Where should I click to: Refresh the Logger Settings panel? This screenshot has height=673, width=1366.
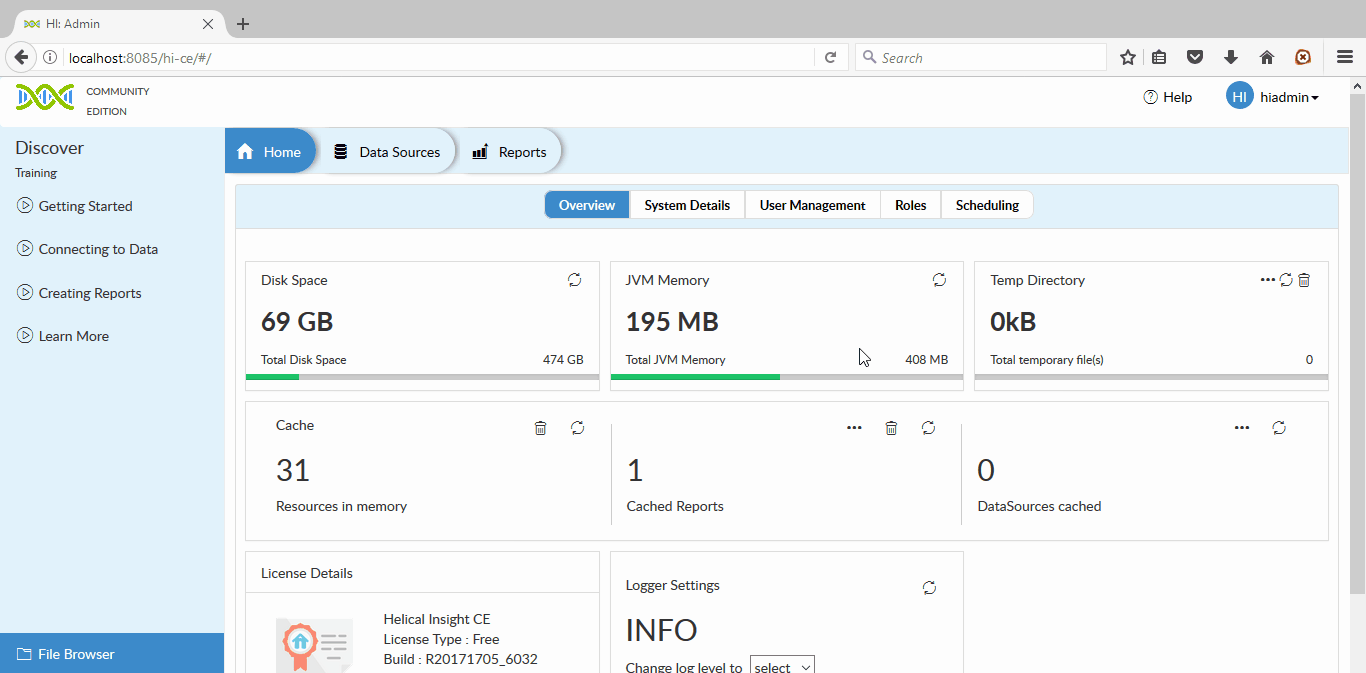[x=929, y=588]
